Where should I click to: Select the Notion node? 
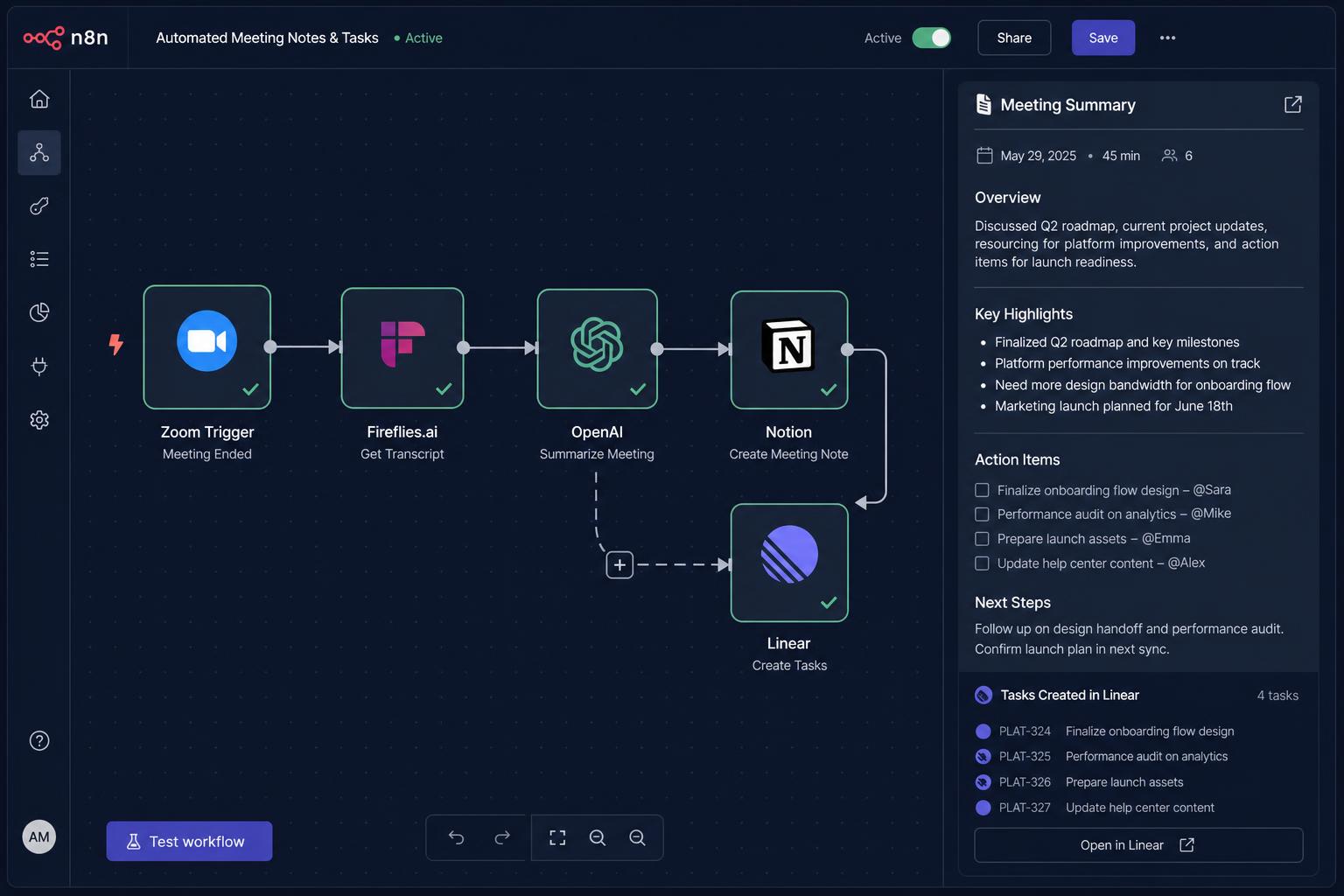coord(789,349)
